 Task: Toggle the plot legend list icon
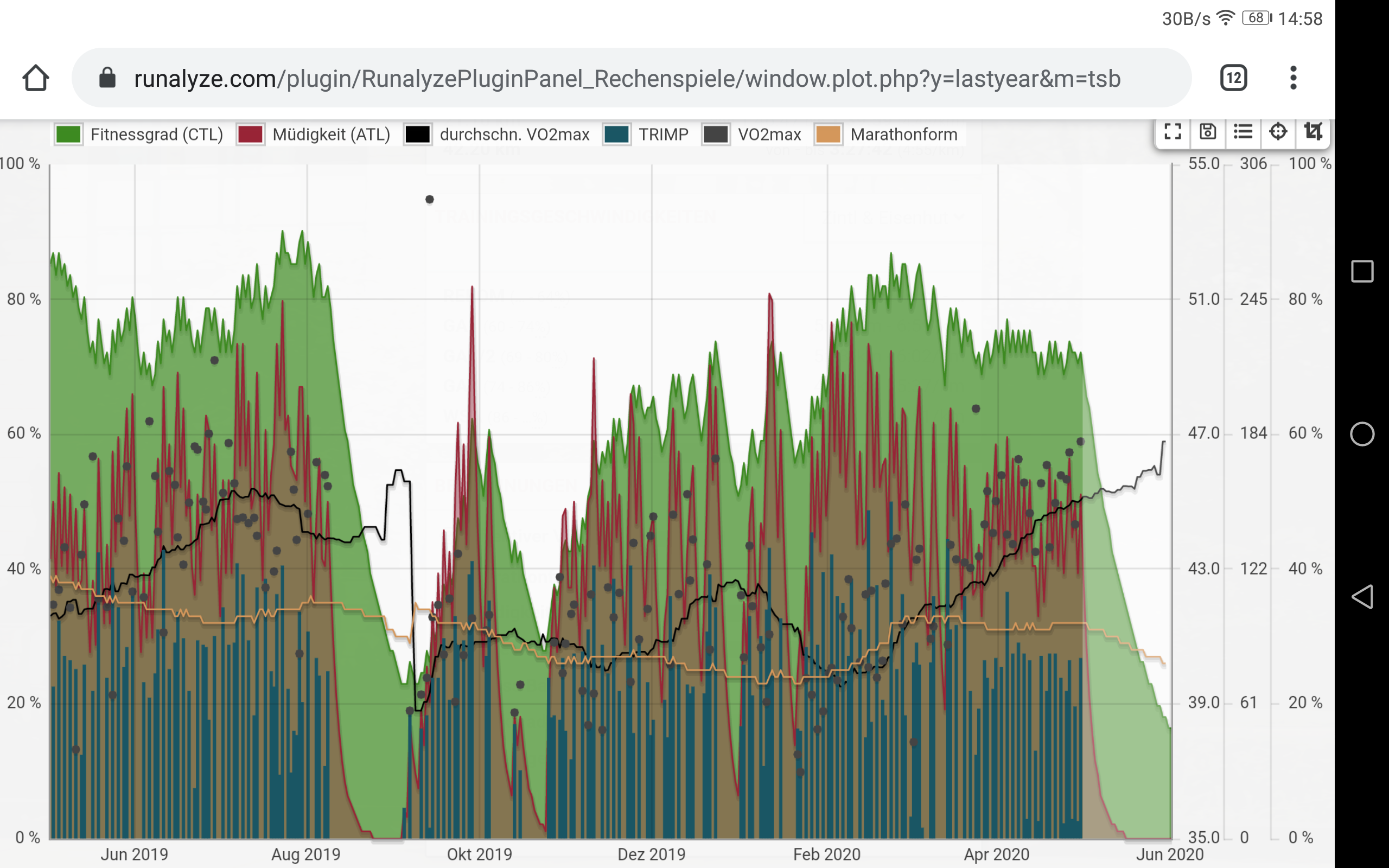(x=1243, y=132)
